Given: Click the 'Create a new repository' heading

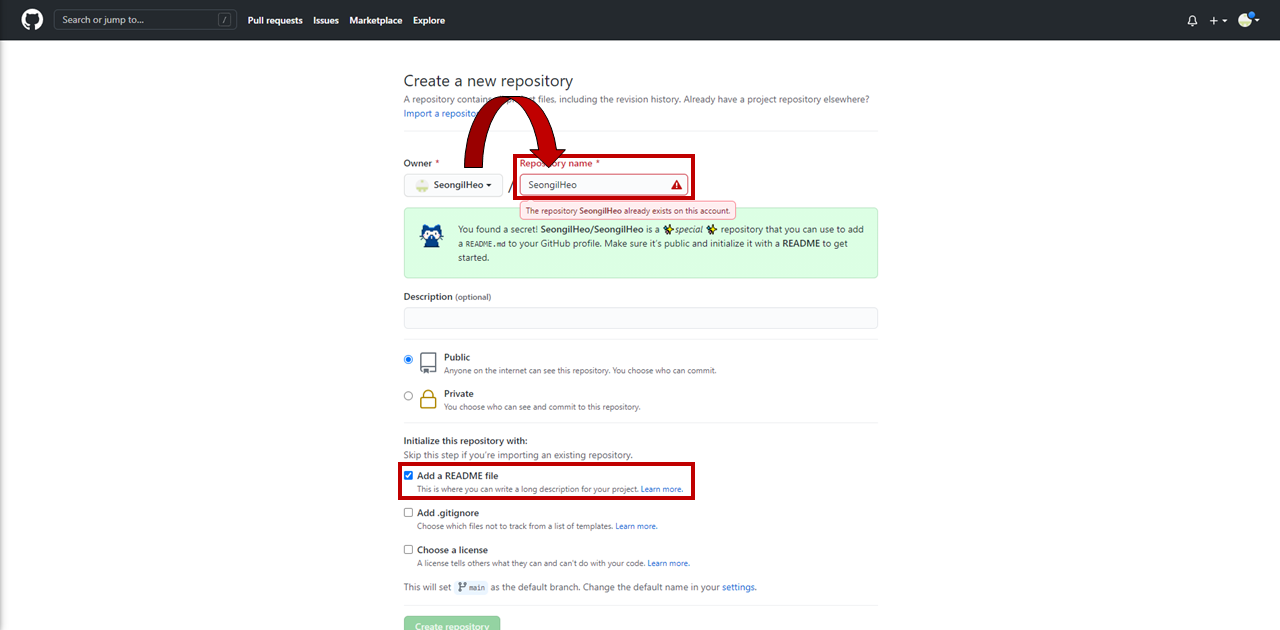Looking at the screenshot, I should pos(488,81).
